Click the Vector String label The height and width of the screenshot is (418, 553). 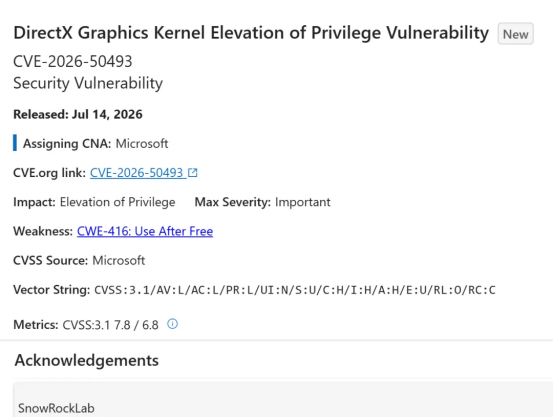tap(51, 290)
